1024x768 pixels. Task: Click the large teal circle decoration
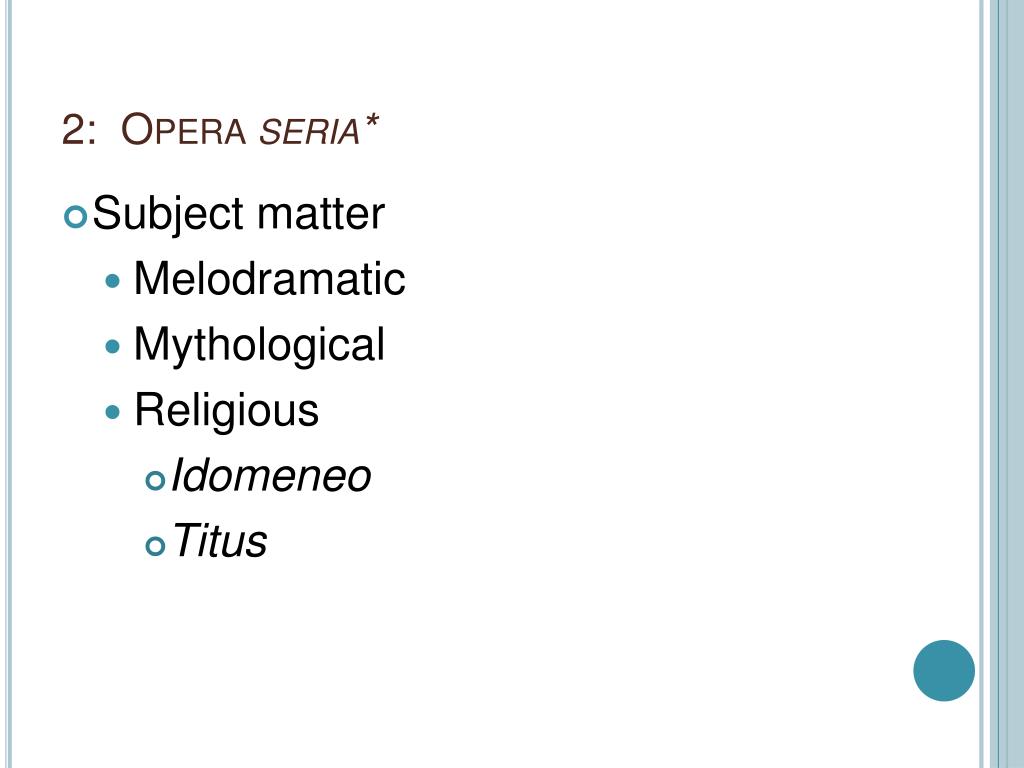[944, 671]
